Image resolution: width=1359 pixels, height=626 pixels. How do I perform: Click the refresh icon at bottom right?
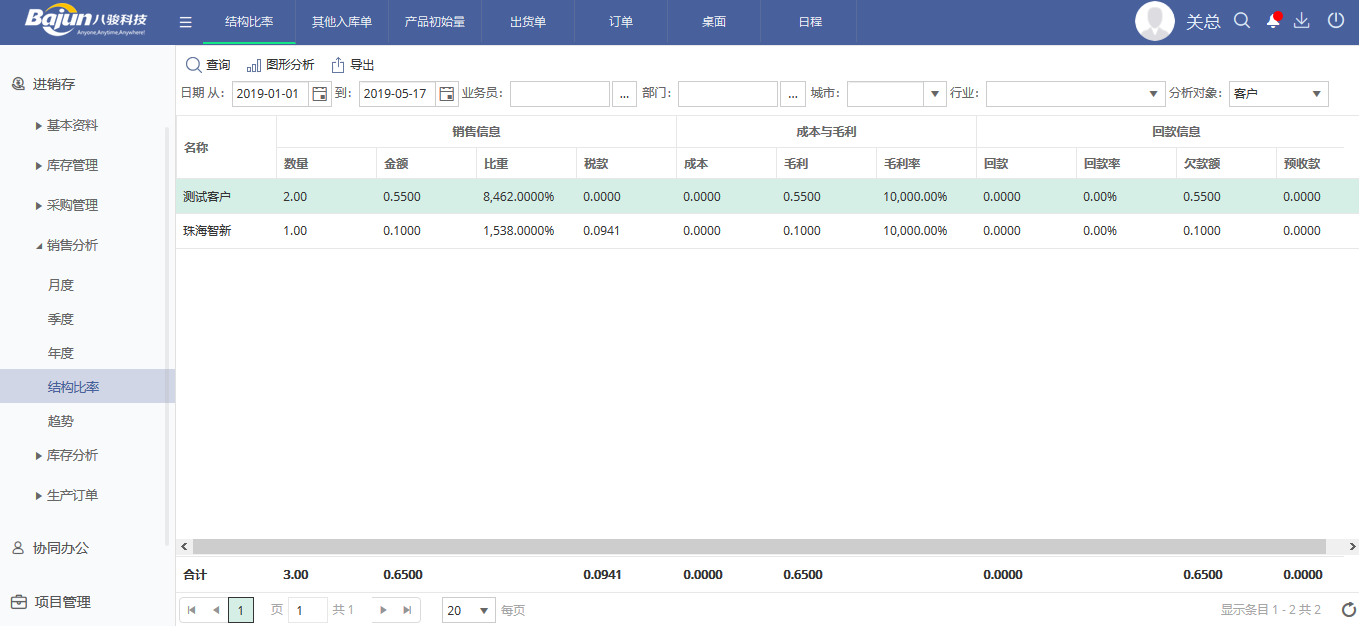click(x=1349, y=610)
